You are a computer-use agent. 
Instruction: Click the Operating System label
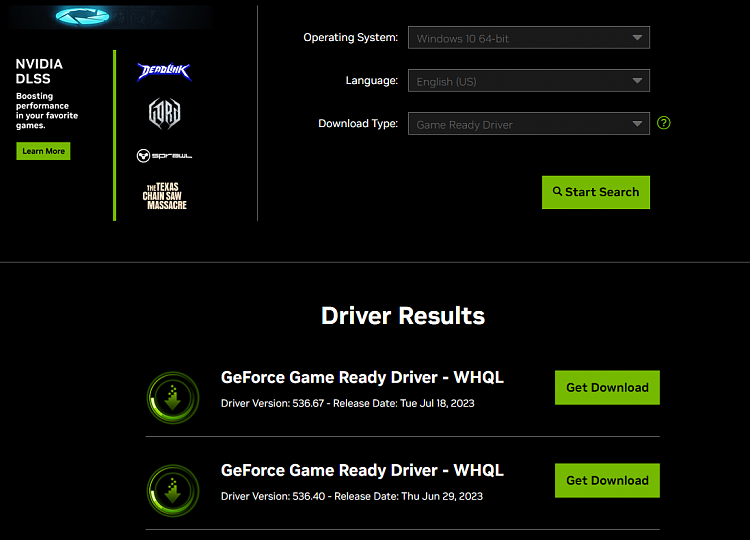351,37
